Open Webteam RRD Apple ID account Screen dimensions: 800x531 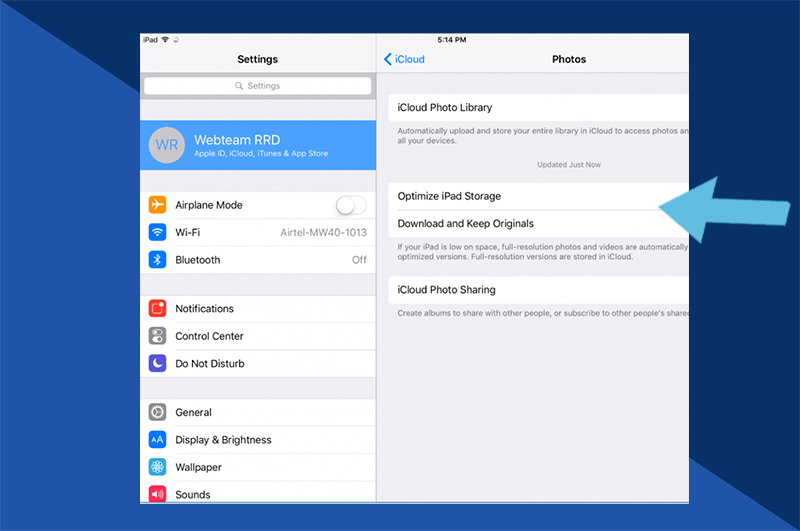tap(258, 145)
